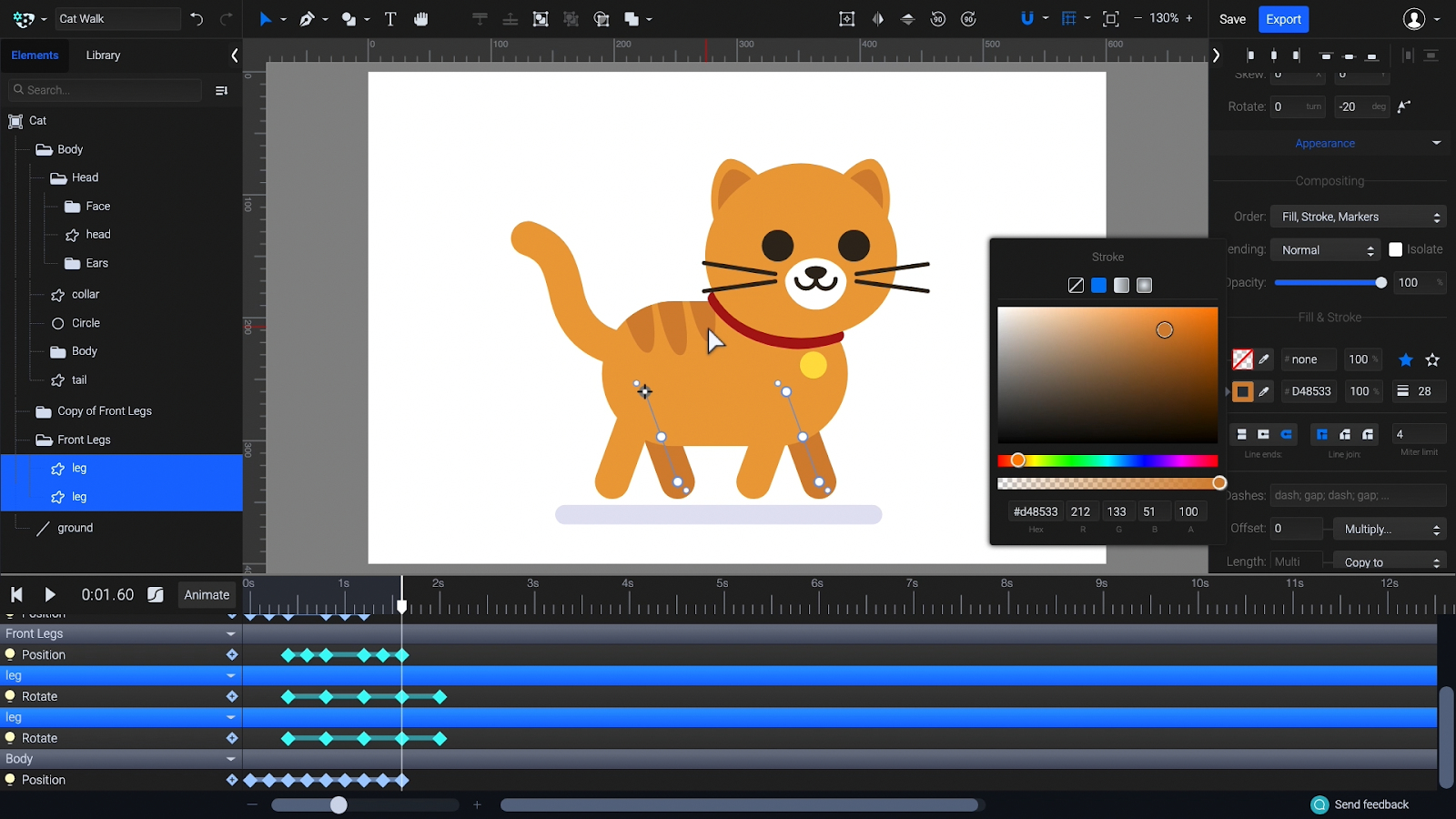Select the miter line join option

(x=1322, y=434)
